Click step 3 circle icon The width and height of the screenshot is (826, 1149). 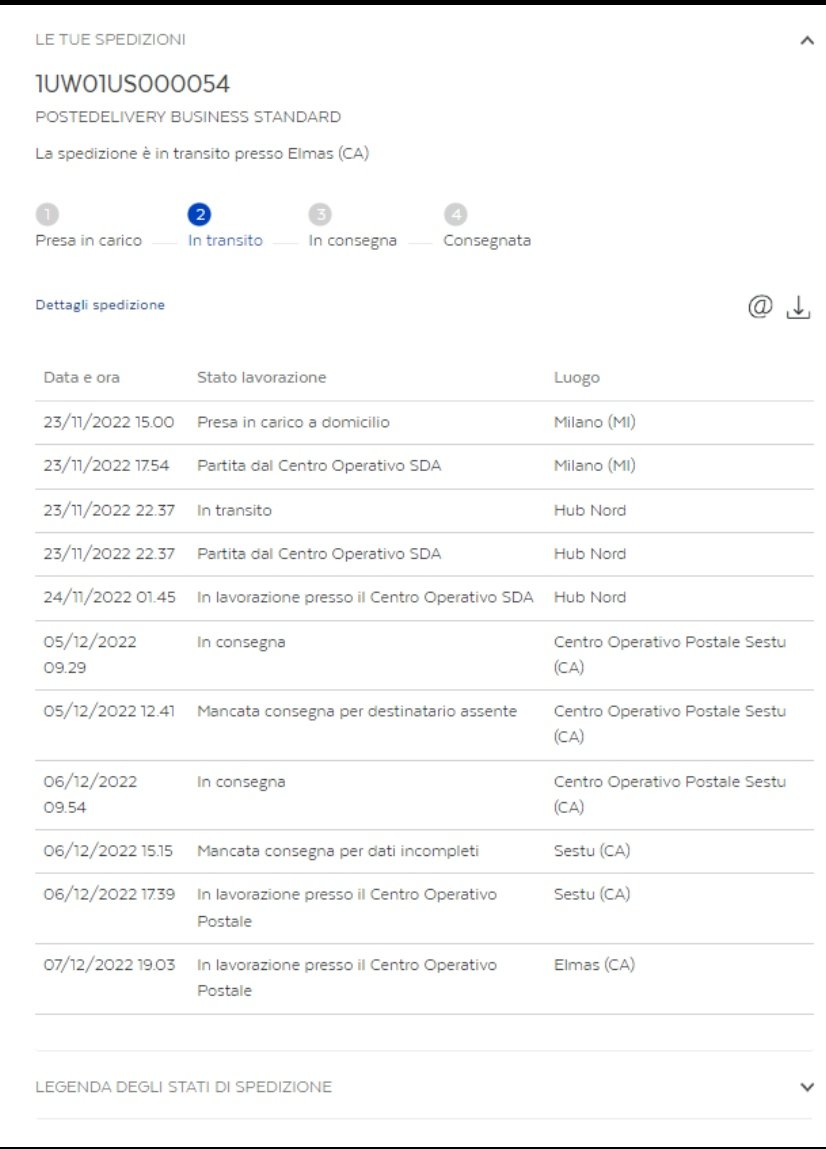click(320, 214)
